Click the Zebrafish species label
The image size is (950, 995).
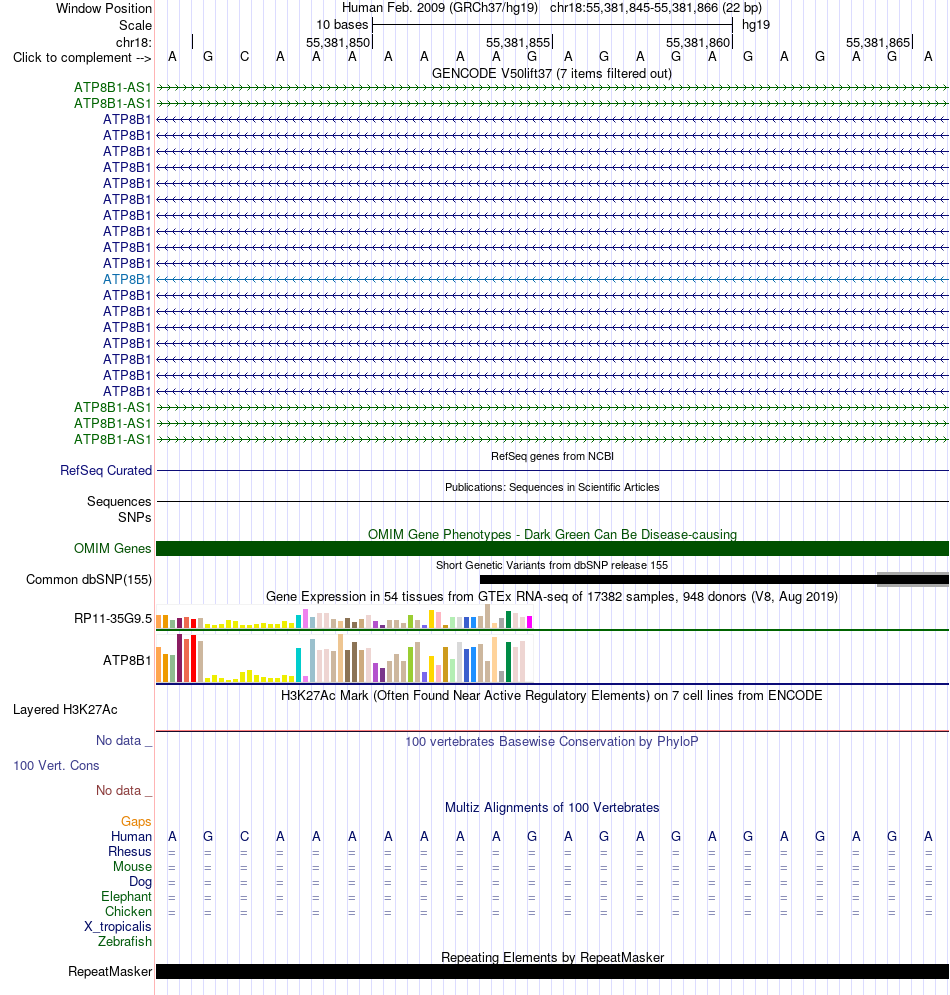[x=125, y=942]
